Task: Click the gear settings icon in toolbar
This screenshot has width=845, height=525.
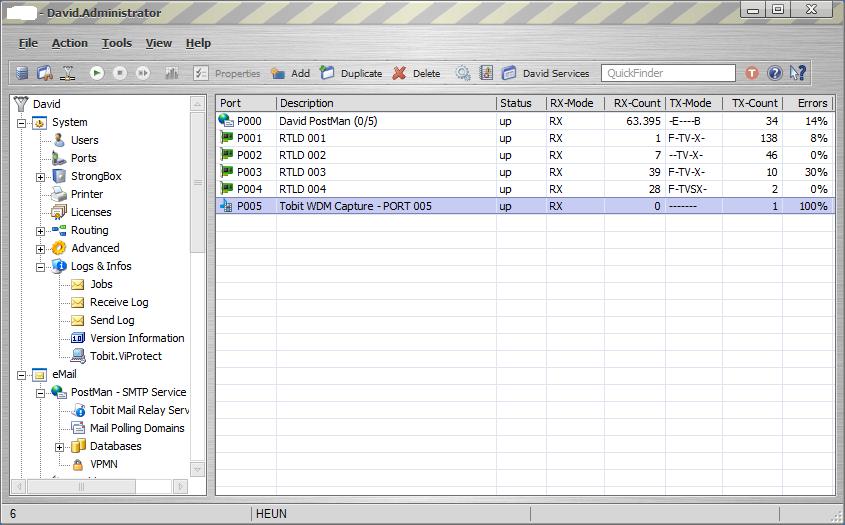Action: 463,73
